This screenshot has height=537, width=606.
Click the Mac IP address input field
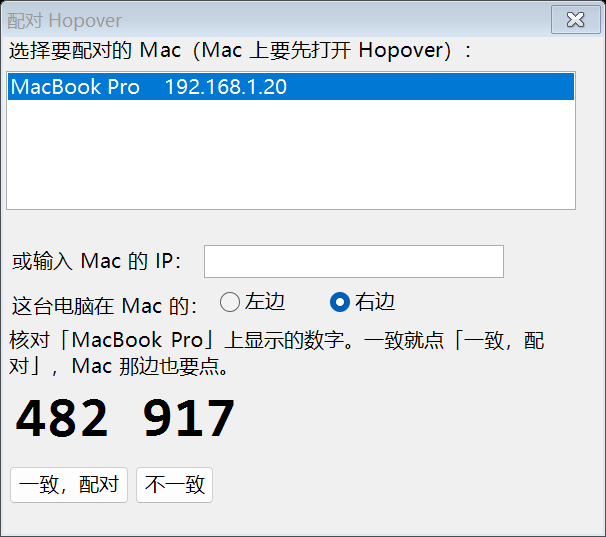pyautogui.click(x=354, y=261)
